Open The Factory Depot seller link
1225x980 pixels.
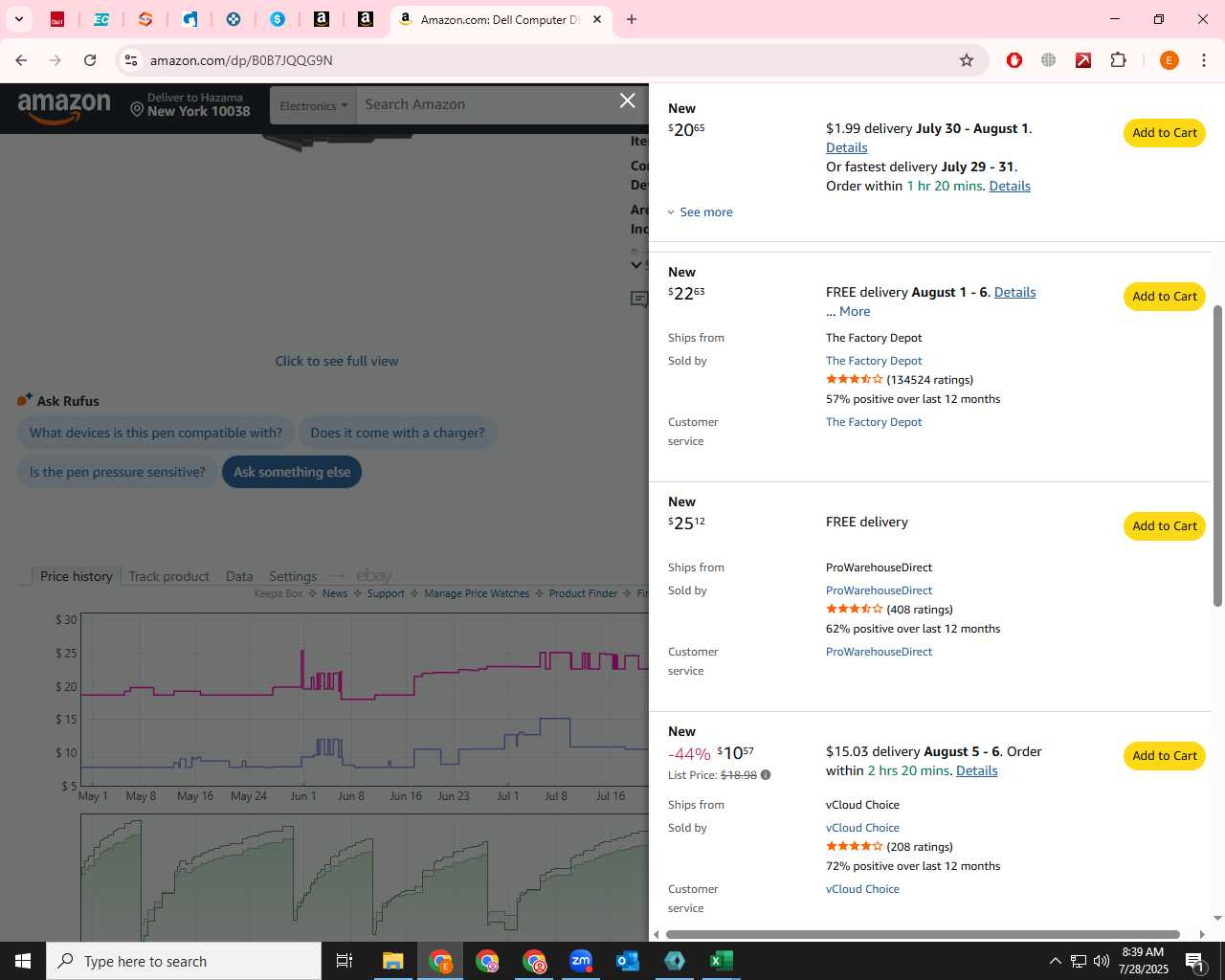874,361
